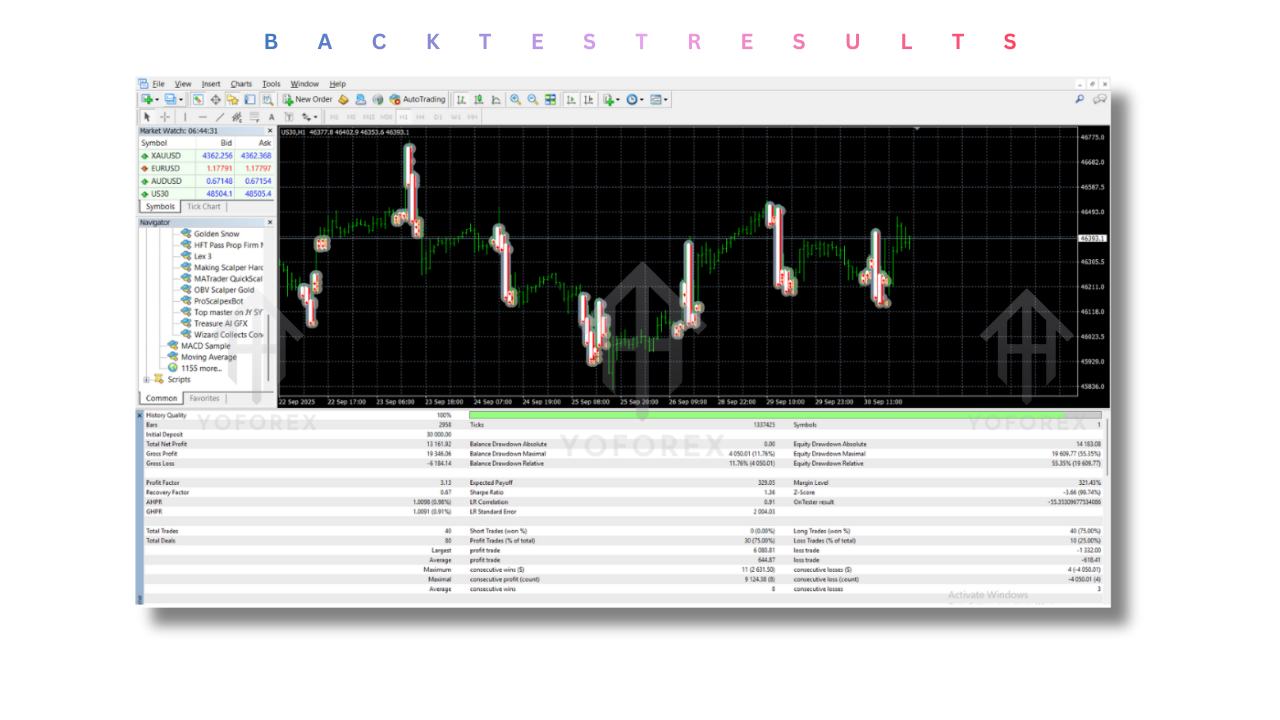Select US30 in Market Watch

pos(160,193)
